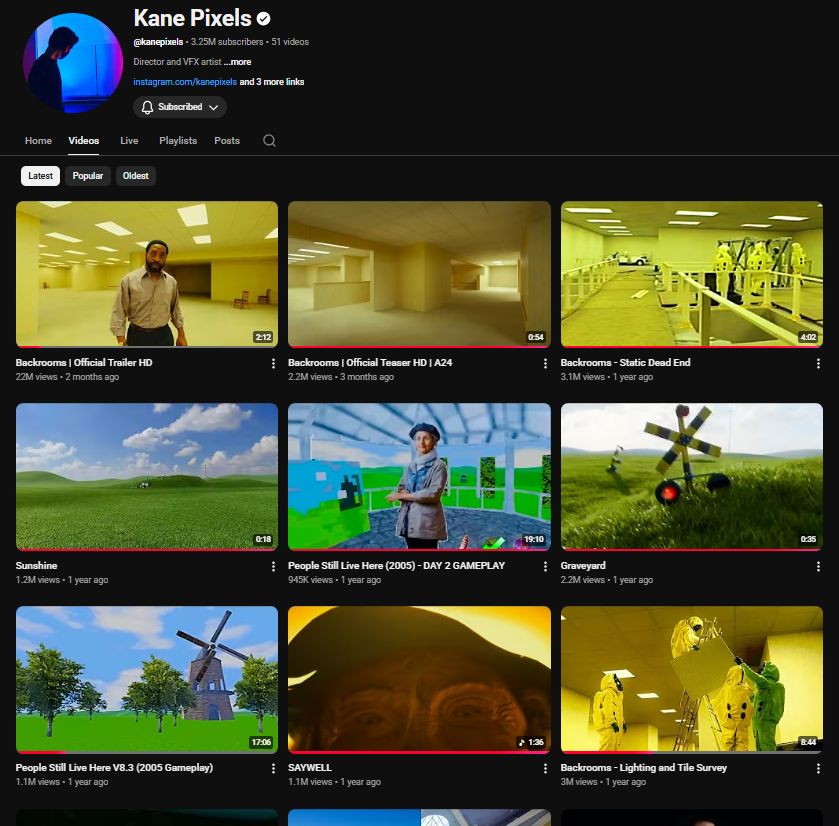The height and width of the screenshot is (826, 839).
Task: Open options menu for Backrooms Official Teaser A24
Action: (545, 364)
